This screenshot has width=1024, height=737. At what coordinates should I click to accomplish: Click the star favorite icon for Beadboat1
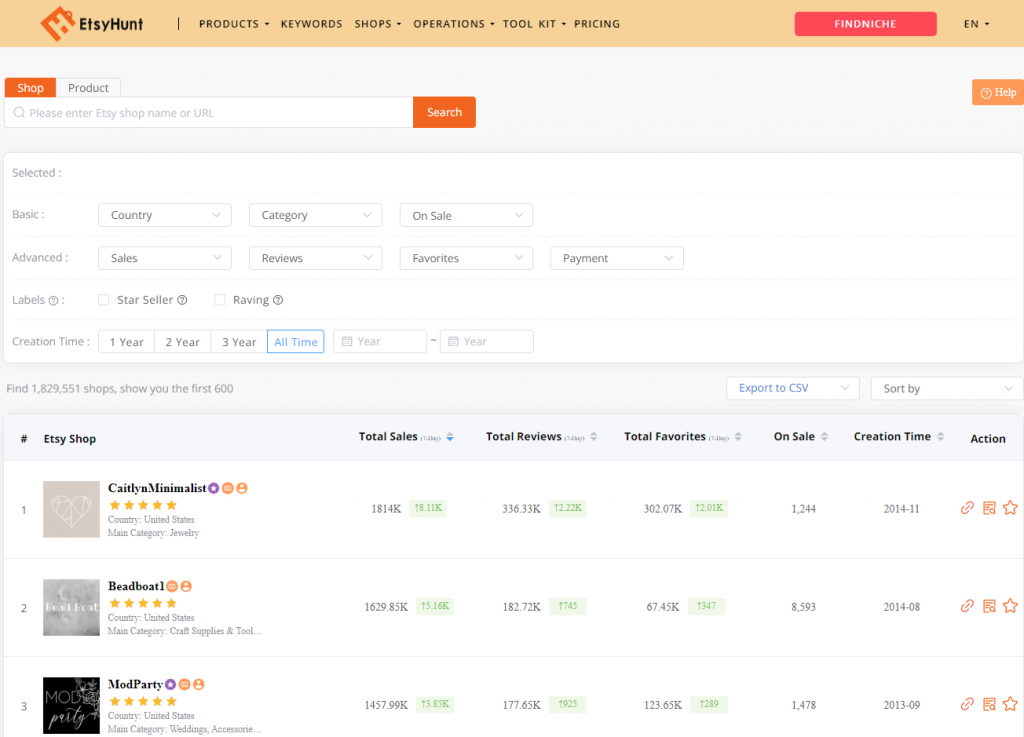[1010, 606]
